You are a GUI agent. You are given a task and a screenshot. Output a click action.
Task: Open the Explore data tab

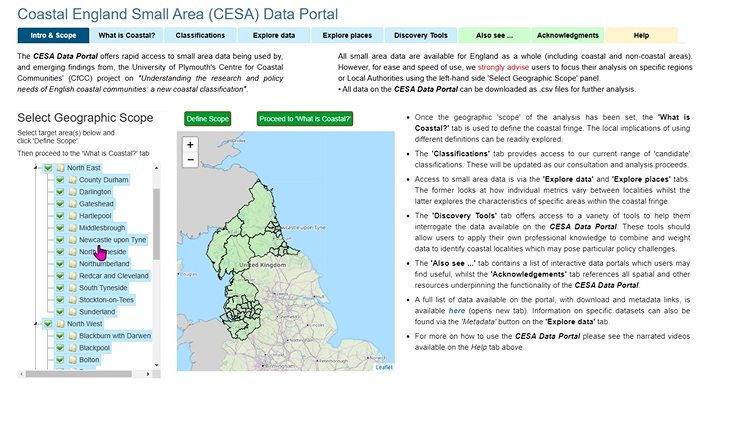coord(274,35)
